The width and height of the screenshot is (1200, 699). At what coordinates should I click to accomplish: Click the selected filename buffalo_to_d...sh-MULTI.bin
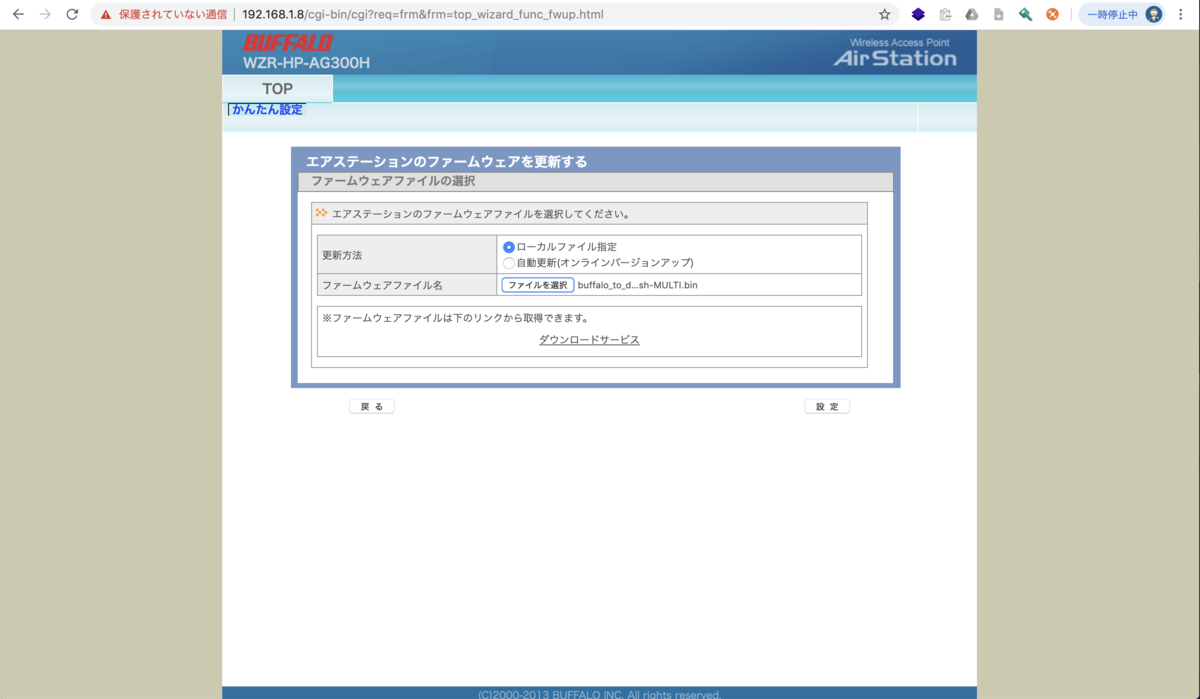pyautogui.click(x=638, y=285)
